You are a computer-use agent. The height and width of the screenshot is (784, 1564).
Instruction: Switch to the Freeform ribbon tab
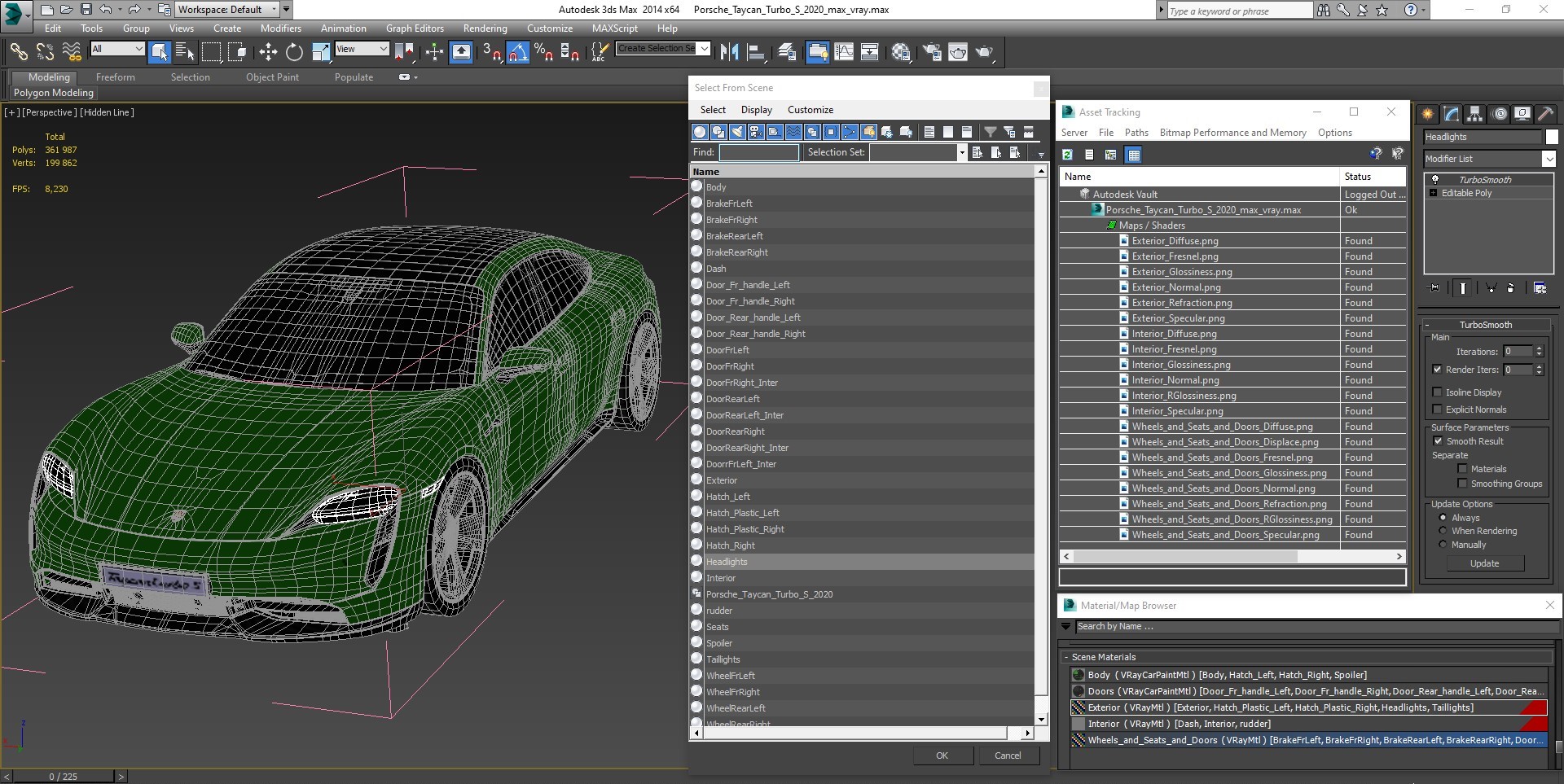[x=115, y=77]
